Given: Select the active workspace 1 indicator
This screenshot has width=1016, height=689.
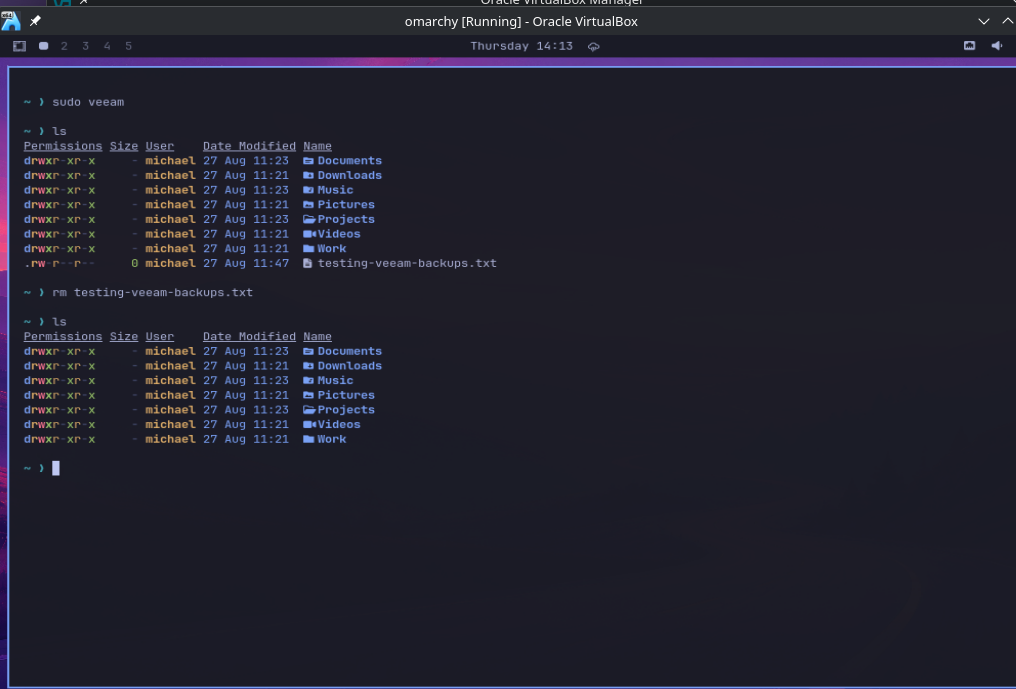Looking at the screenshot, I should coord(43,46).
